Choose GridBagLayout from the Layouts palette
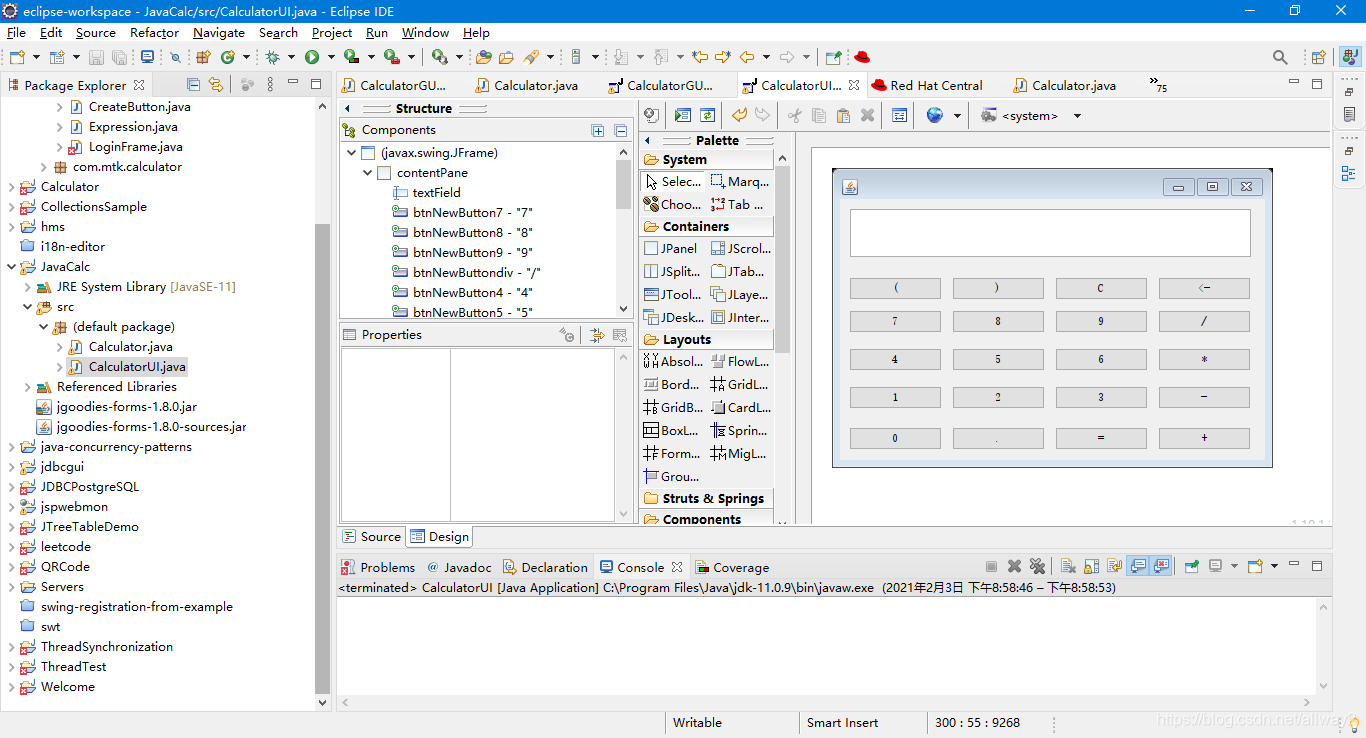The height and width of the screenshot is (738, 1366). 673,407
